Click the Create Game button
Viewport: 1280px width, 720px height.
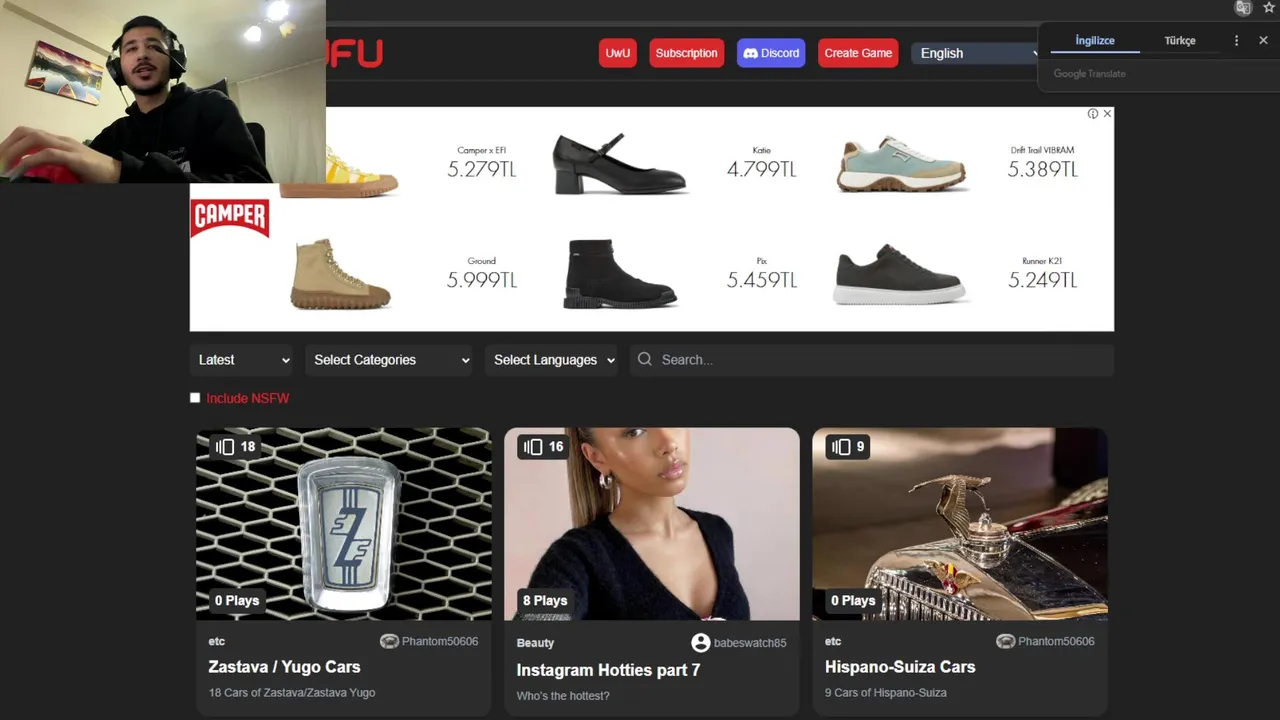click(x=858, y=53)
